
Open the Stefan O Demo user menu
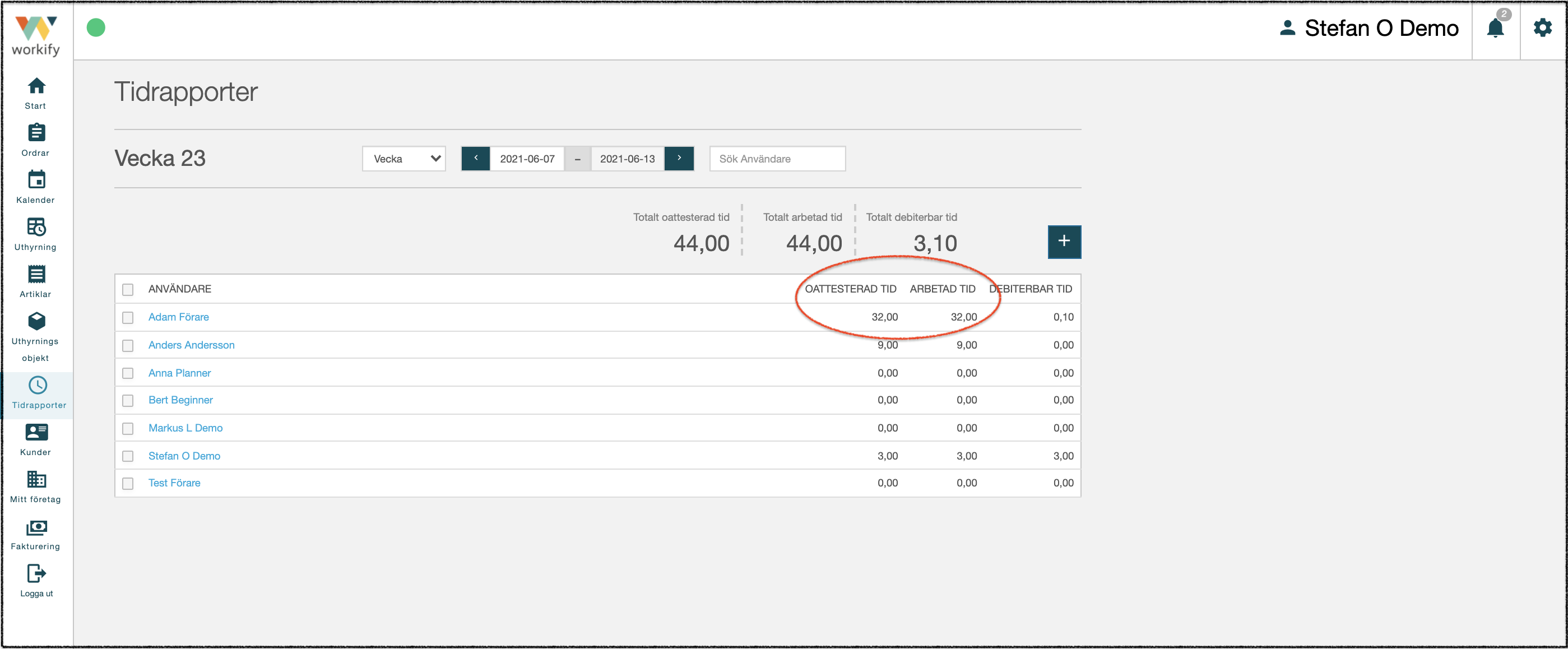[x=1369, y=28]
